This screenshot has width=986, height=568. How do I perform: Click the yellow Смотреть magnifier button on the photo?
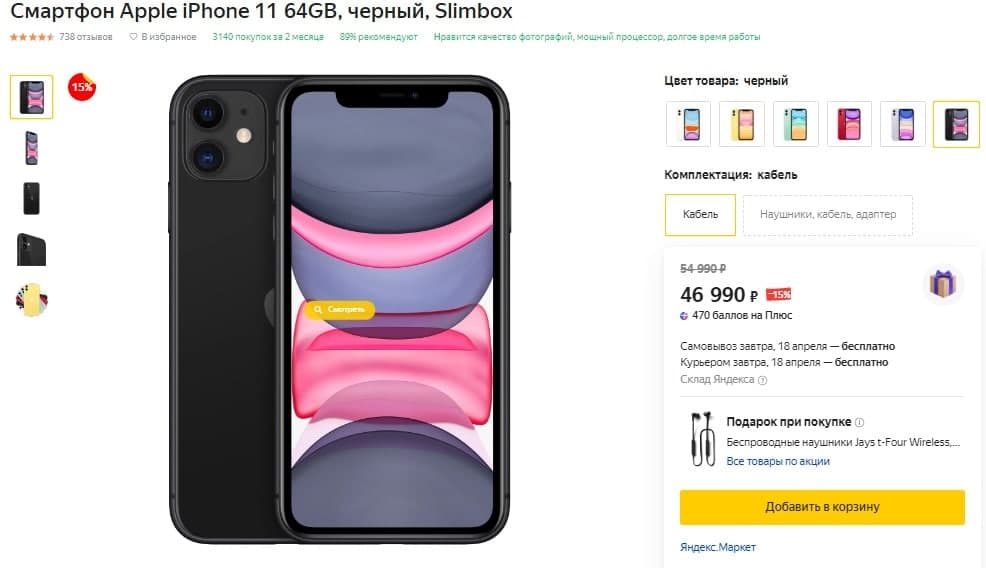(340, 309)
